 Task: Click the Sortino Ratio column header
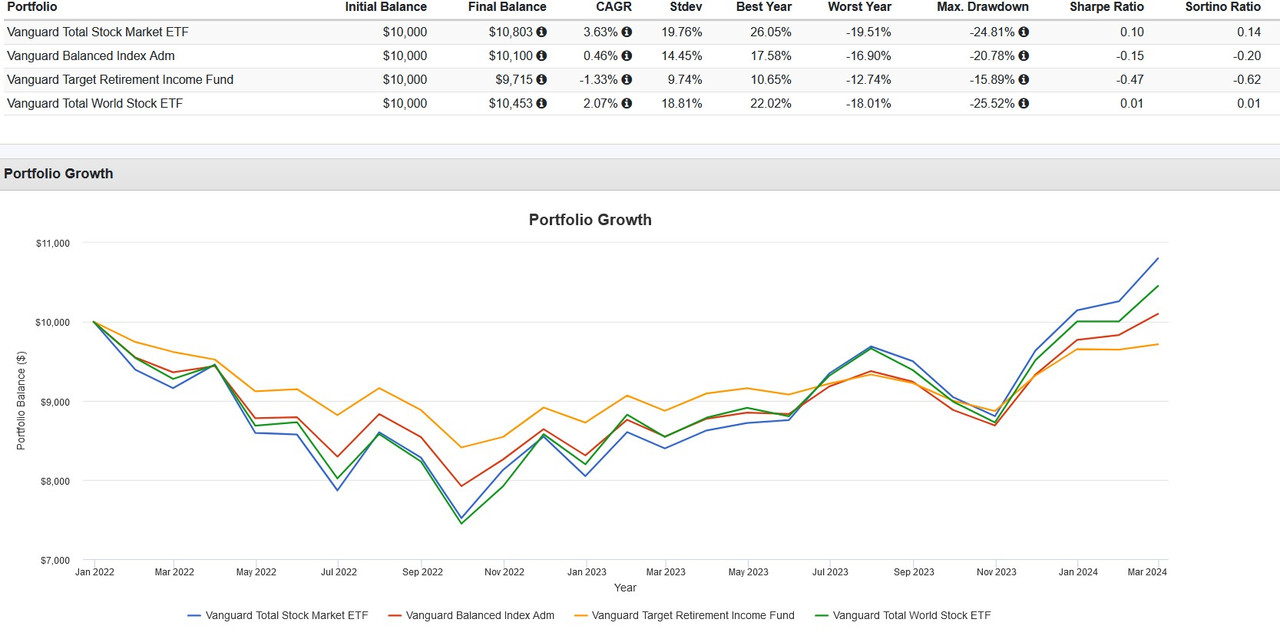(x=1223, y=7)
